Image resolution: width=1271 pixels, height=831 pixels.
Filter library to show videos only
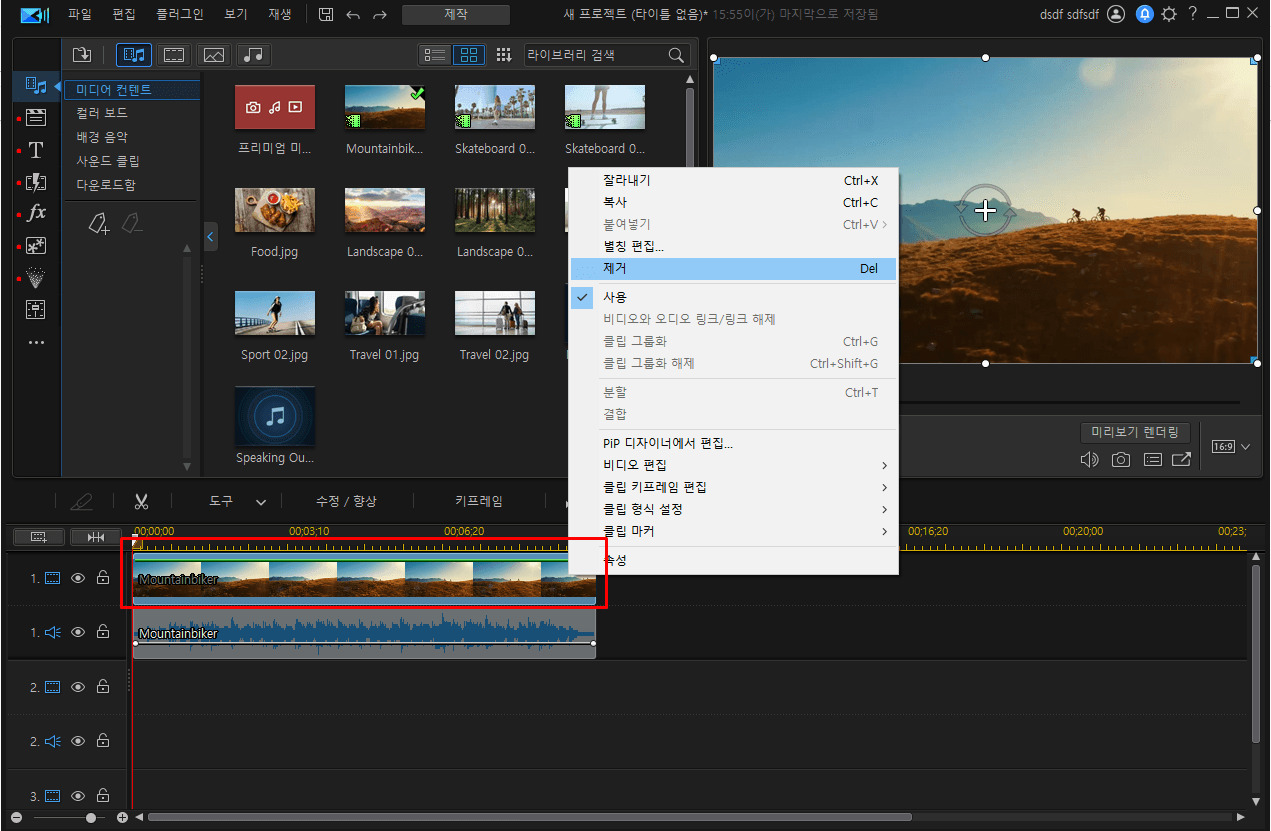coord(174,55)
